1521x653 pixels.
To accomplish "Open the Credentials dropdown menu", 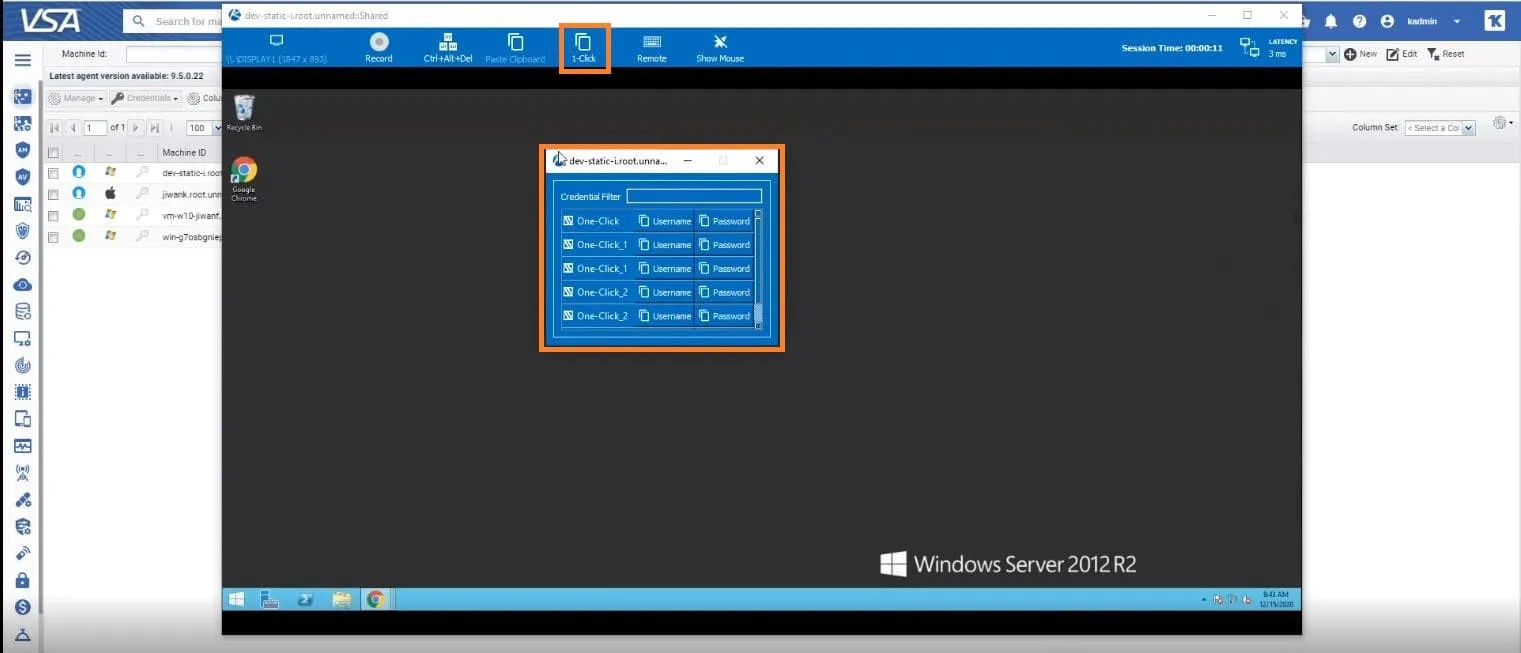I will click(x=146, y=98).
